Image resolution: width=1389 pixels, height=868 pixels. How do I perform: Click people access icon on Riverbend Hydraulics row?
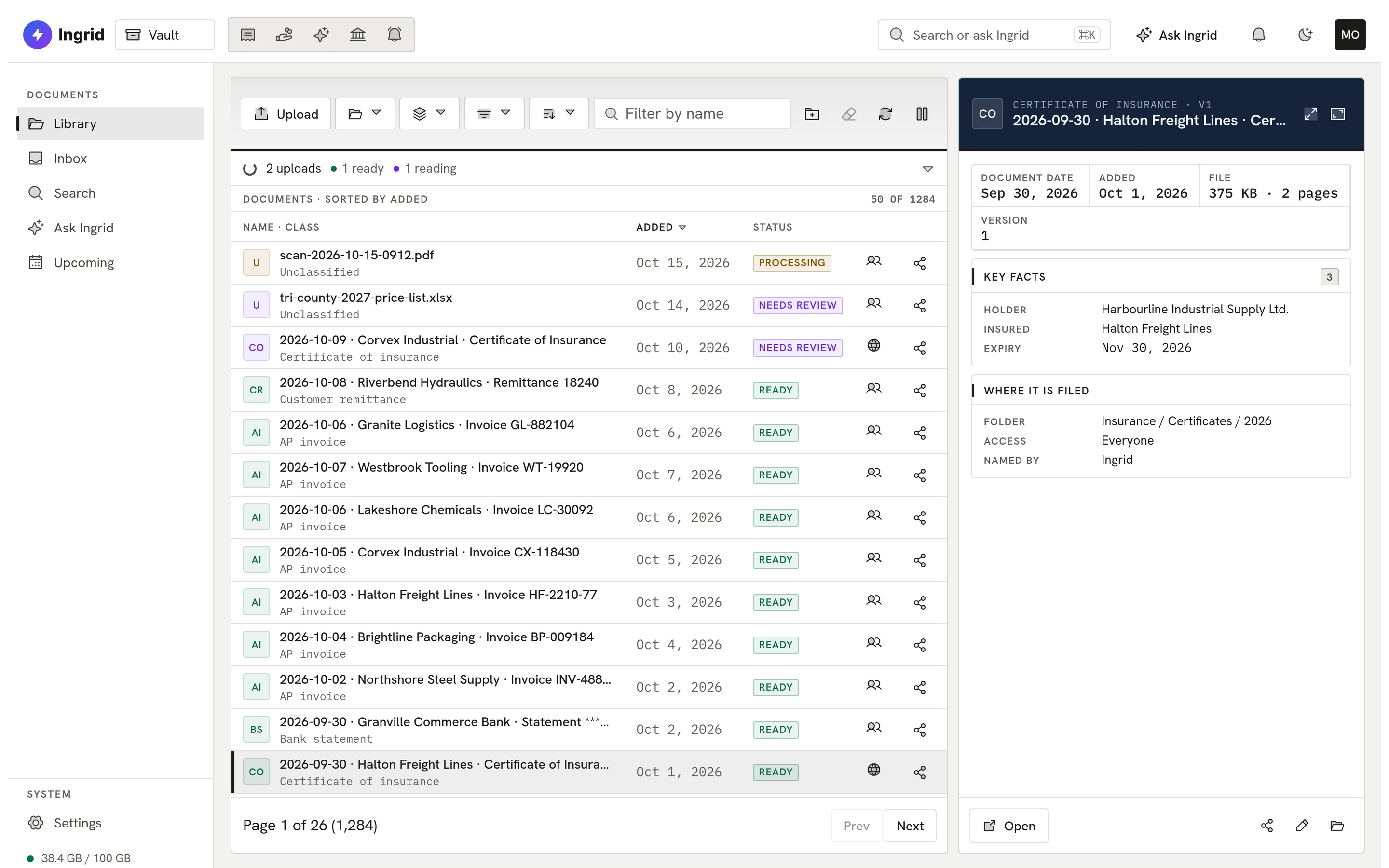(873, 388)
